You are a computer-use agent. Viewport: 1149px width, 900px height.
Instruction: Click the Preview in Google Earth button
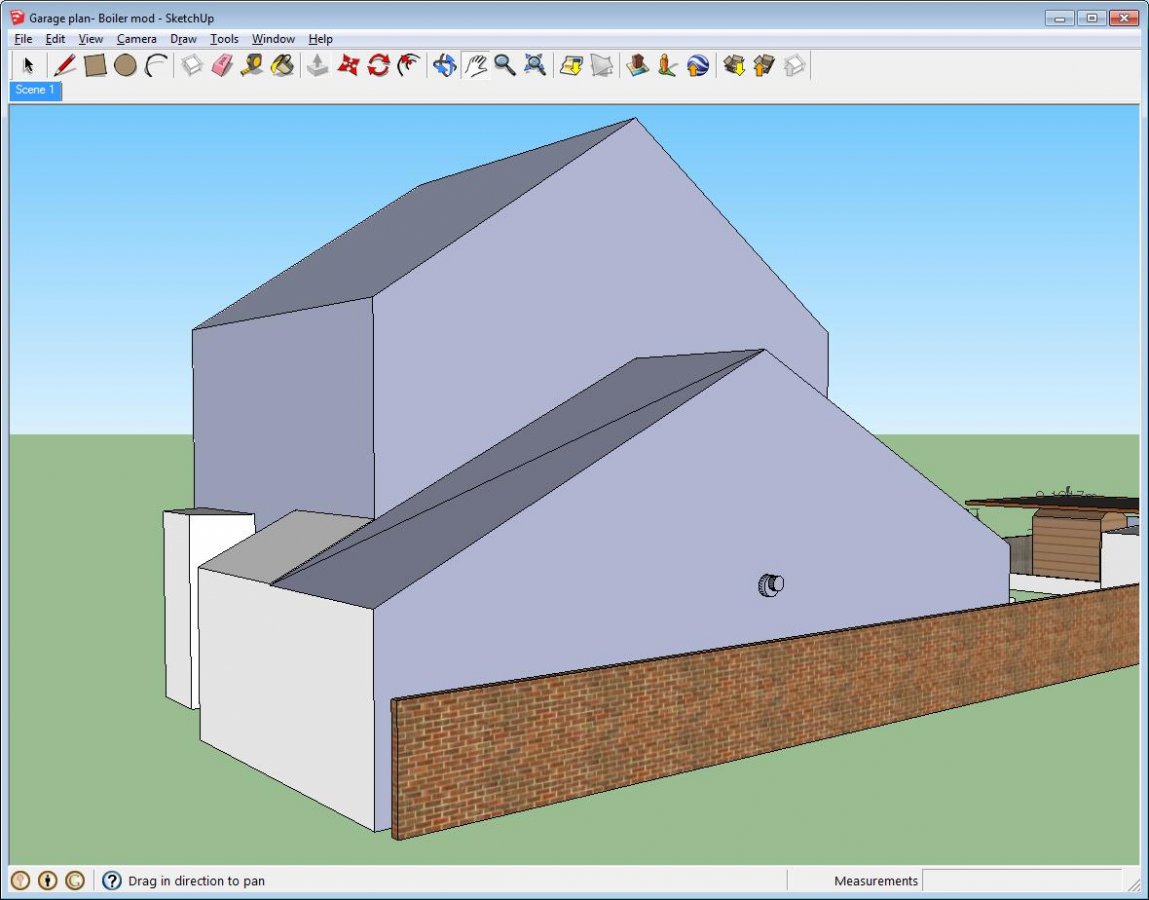698,66
